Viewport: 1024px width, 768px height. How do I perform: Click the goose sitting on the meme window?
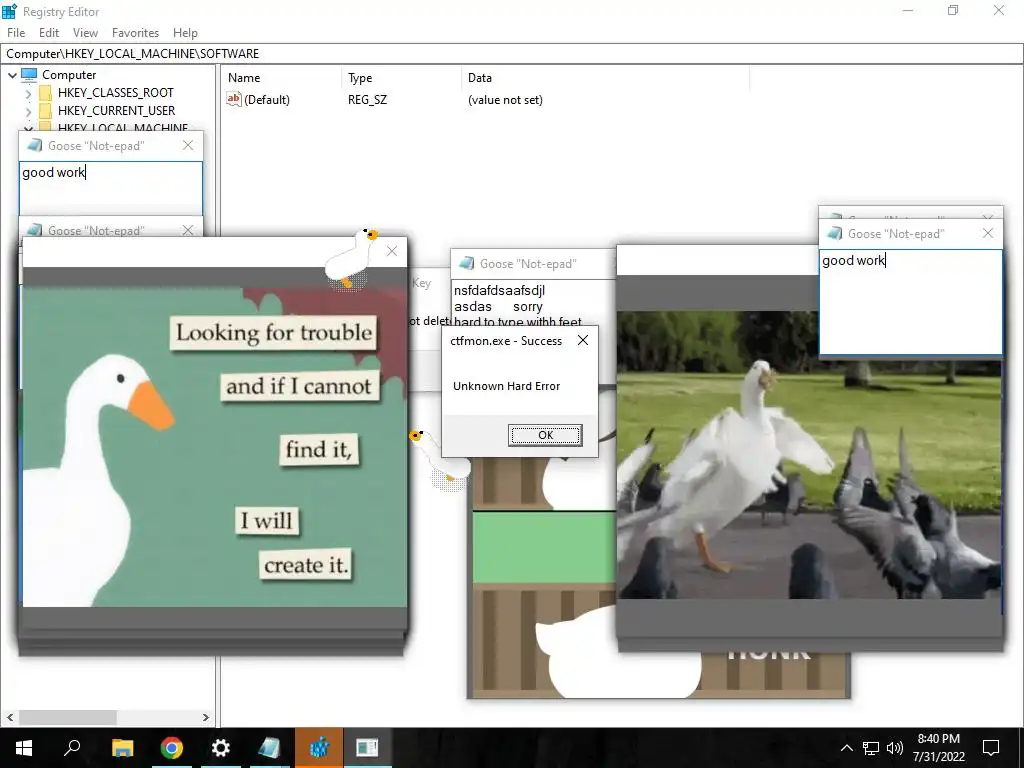pos(351,259)
